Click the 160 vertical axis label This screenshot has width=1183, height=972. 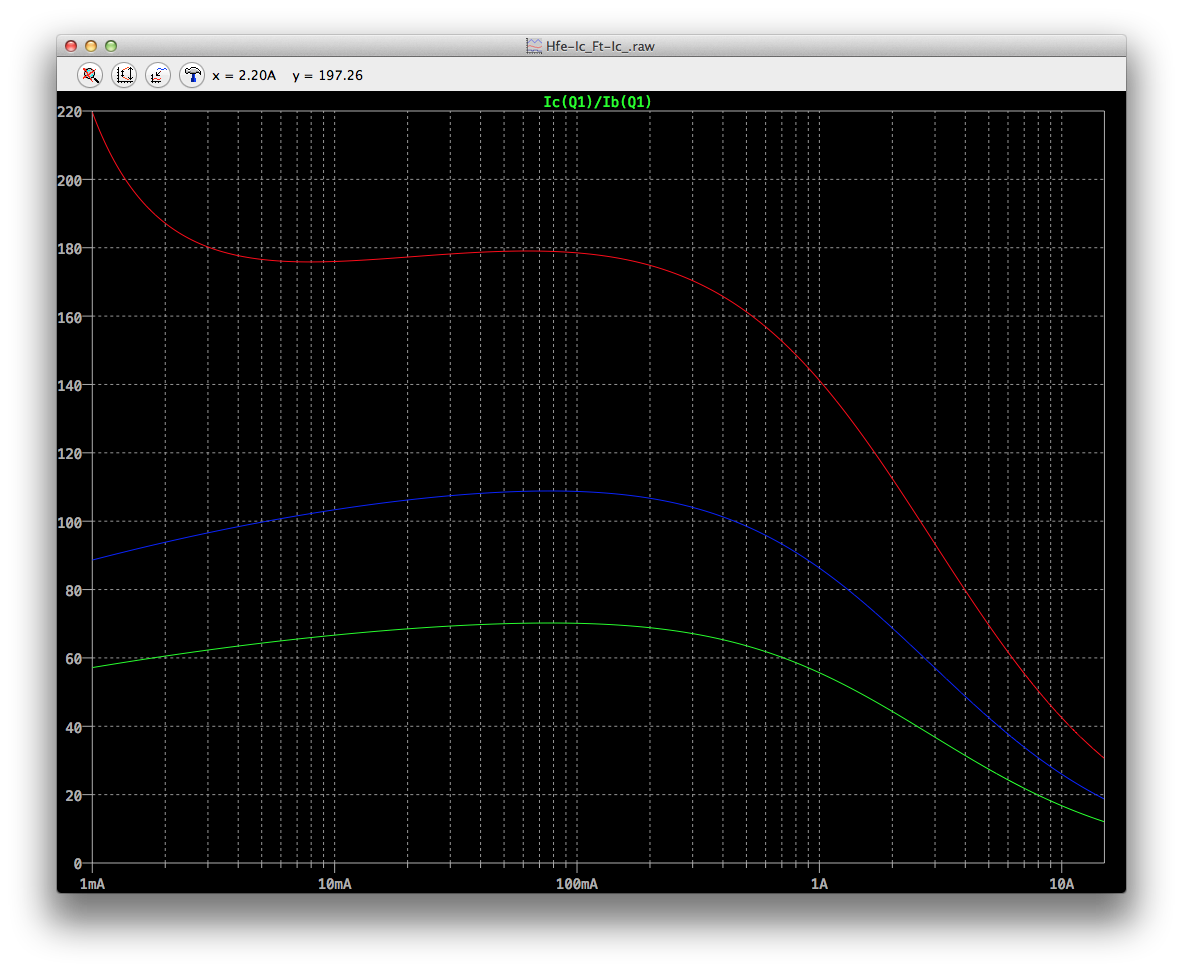(x=69, y=317)
